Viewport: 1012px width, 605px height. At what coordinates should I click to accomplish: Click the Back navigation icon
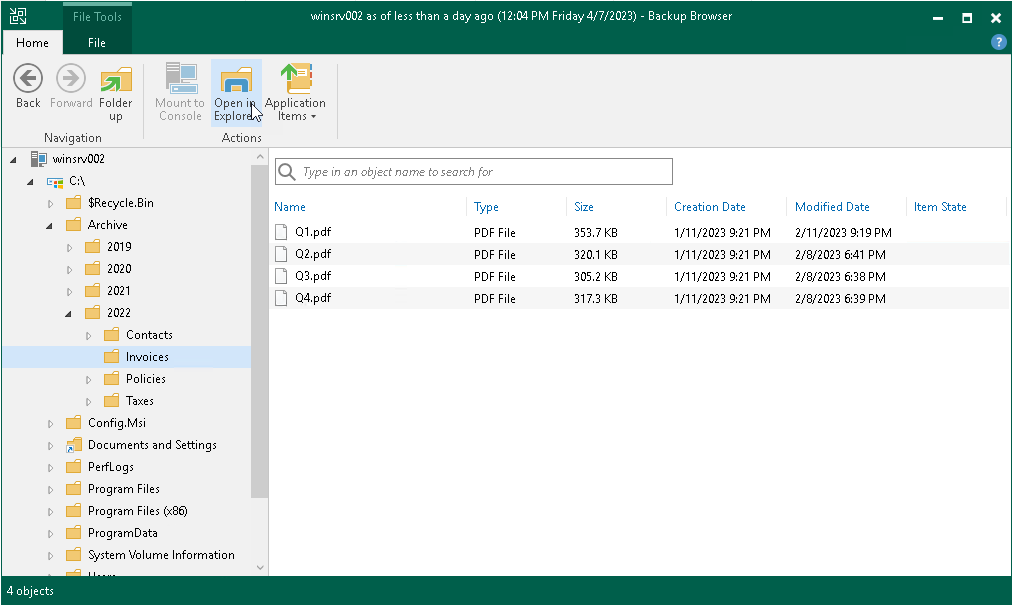[x=27, y=78]
